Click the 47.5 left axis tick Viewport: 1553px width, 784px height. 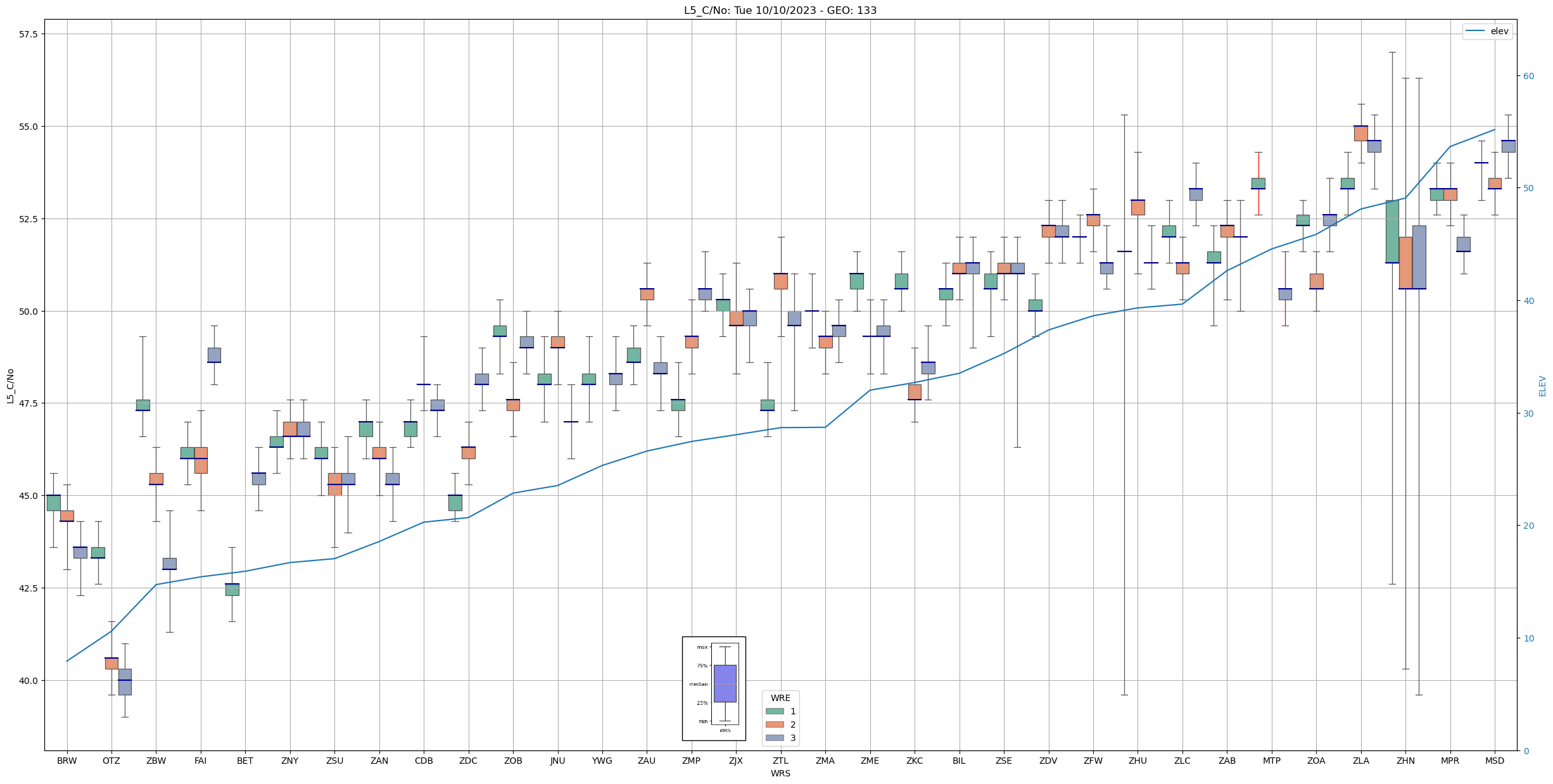tap(29, 403)
